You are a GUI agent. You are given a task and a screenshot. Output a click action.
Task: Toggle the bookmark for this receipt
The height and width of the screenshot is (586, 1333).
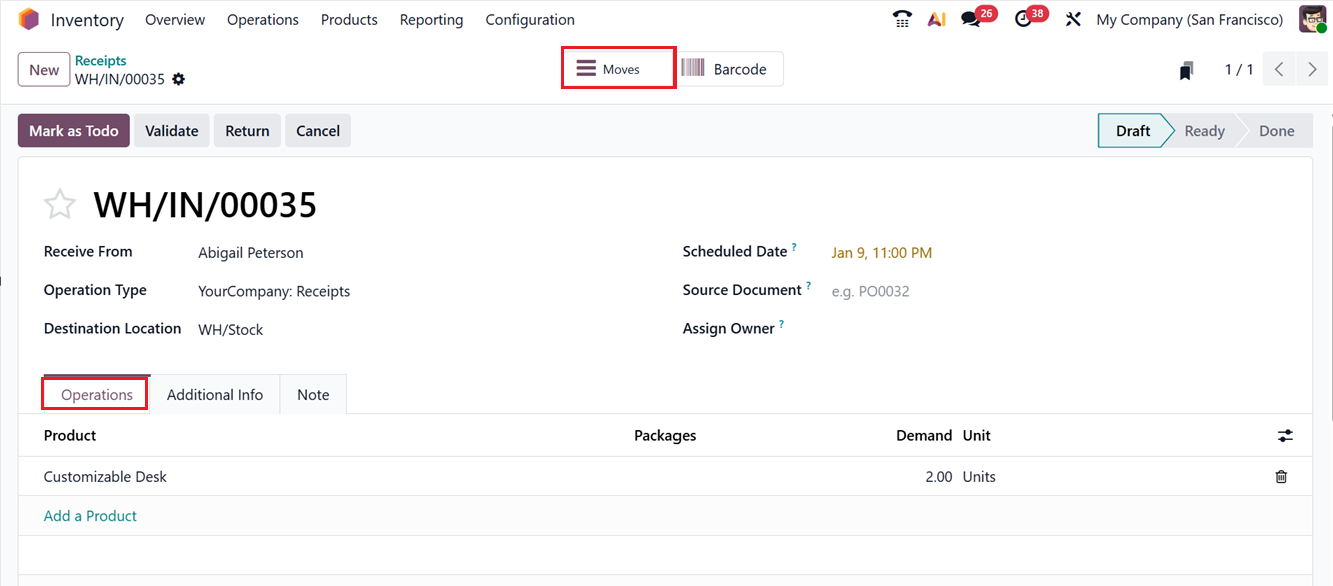(1185, 70)
